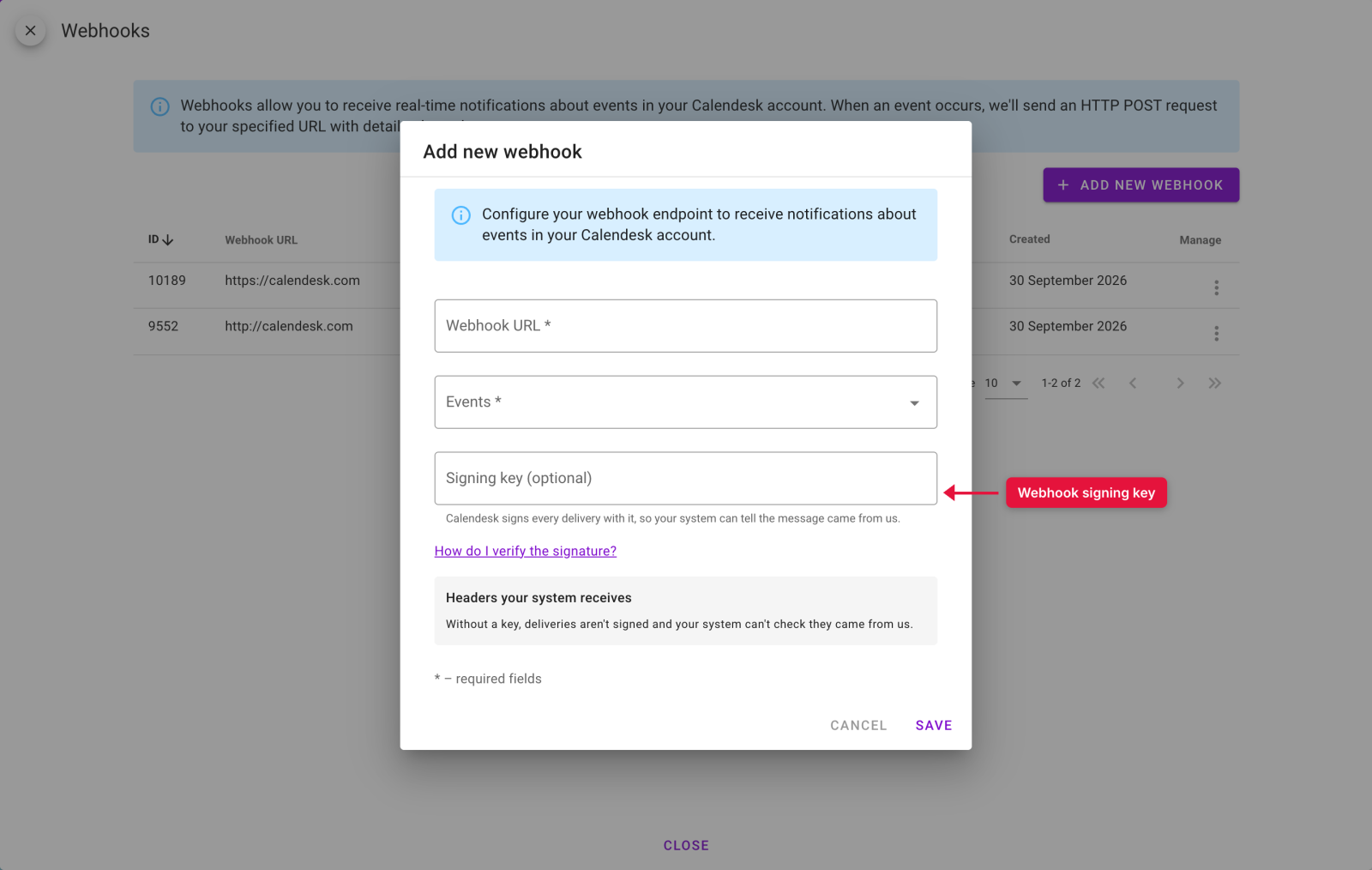
Task: Save the new webhook
Action: pyautogui.click(x=934, y=726)
